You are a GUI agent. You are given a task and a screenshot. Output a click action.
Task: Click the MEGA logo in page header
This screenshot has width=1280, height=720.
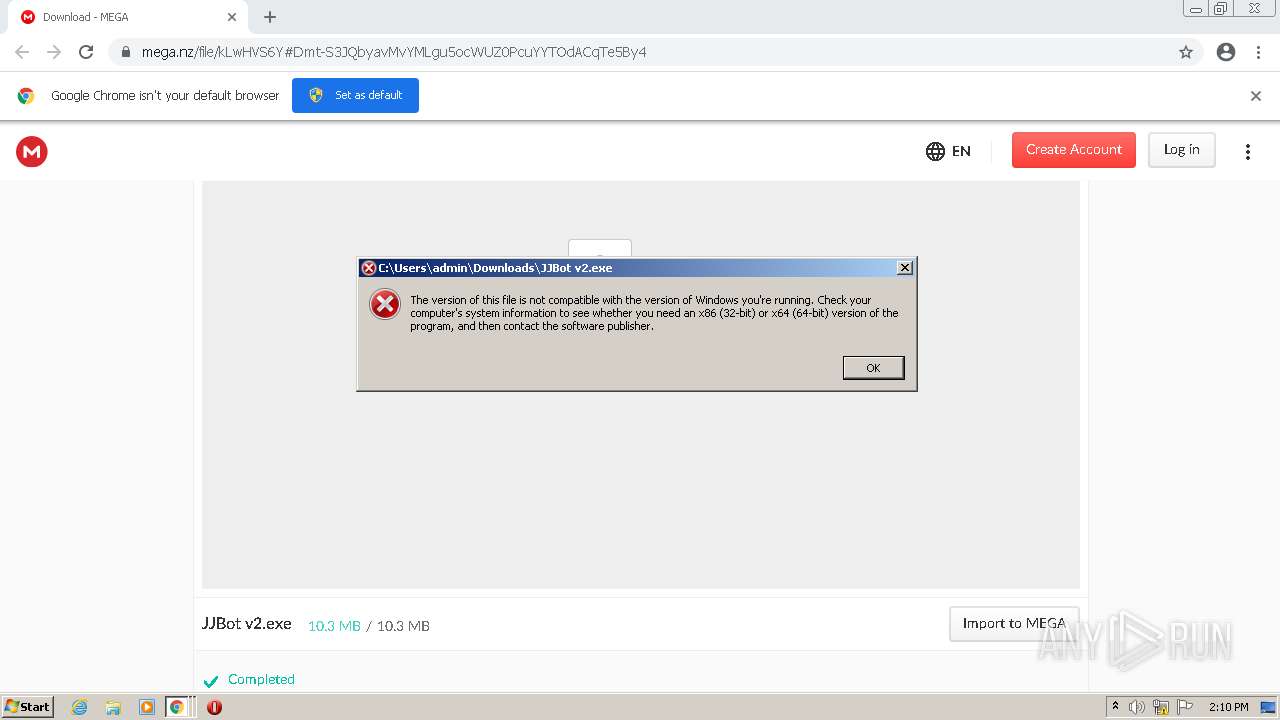[x=32, y=151]
